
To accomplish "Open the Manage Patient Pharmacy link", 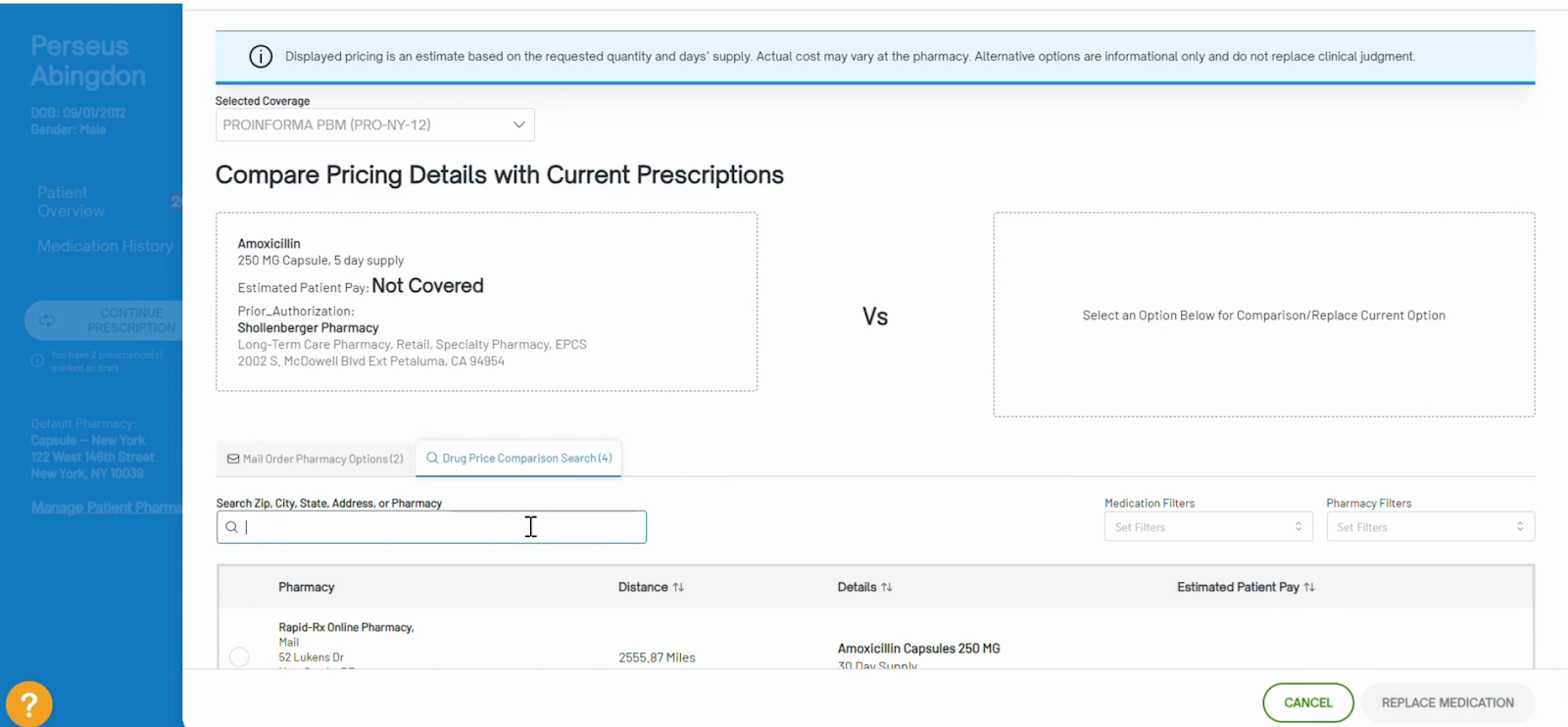I will (x=106, y=508).
